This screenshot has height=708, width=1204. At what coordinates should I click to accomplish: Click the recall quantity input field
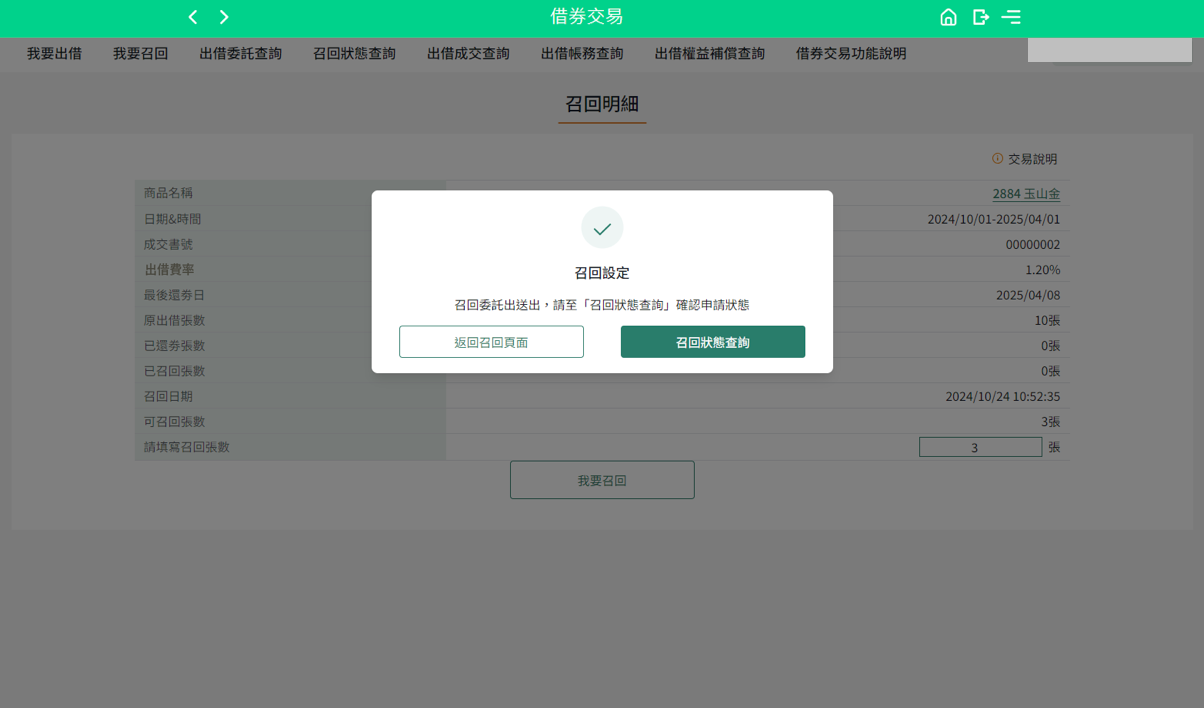pyautogui.click(x=980, y=448)
